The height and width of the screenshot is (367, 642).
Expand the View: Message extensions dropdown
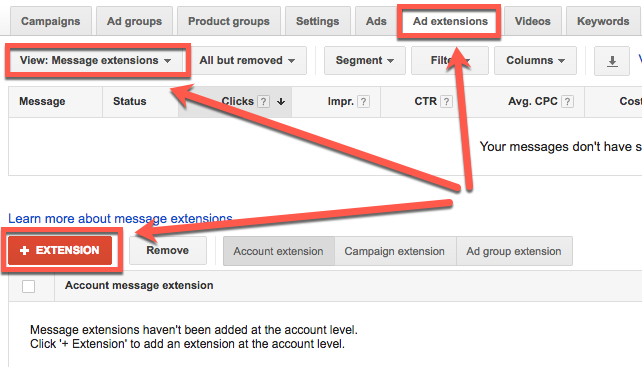(x=96, y=61)
